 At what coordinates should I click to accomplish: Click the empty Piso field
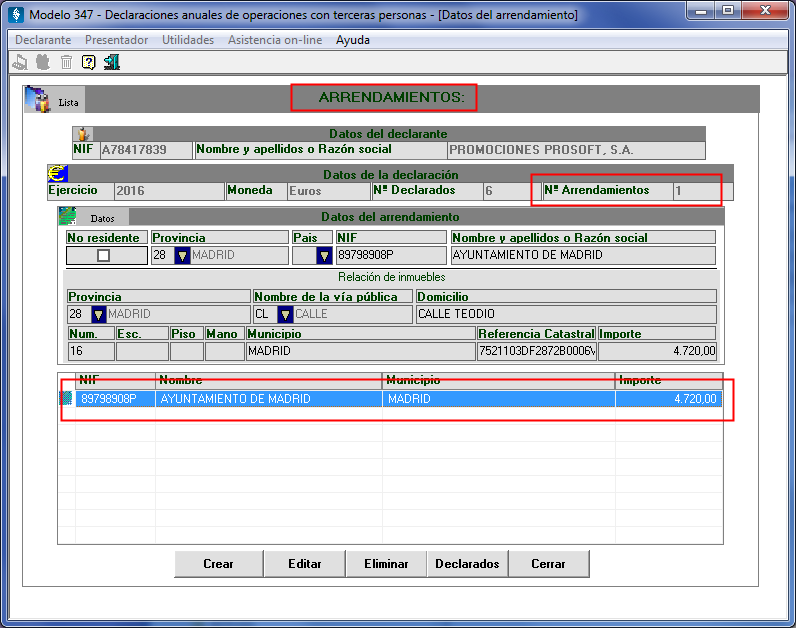pos(187,351)
